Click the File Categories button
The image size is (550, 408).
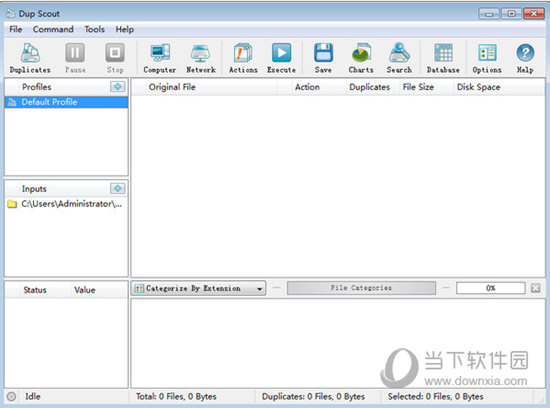(x=361, y=288)
